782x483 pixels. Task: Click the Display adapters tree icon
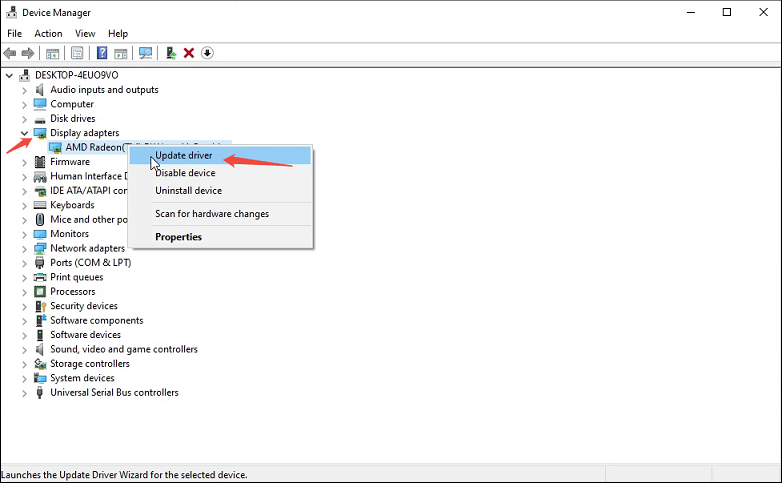click(40, 133)
